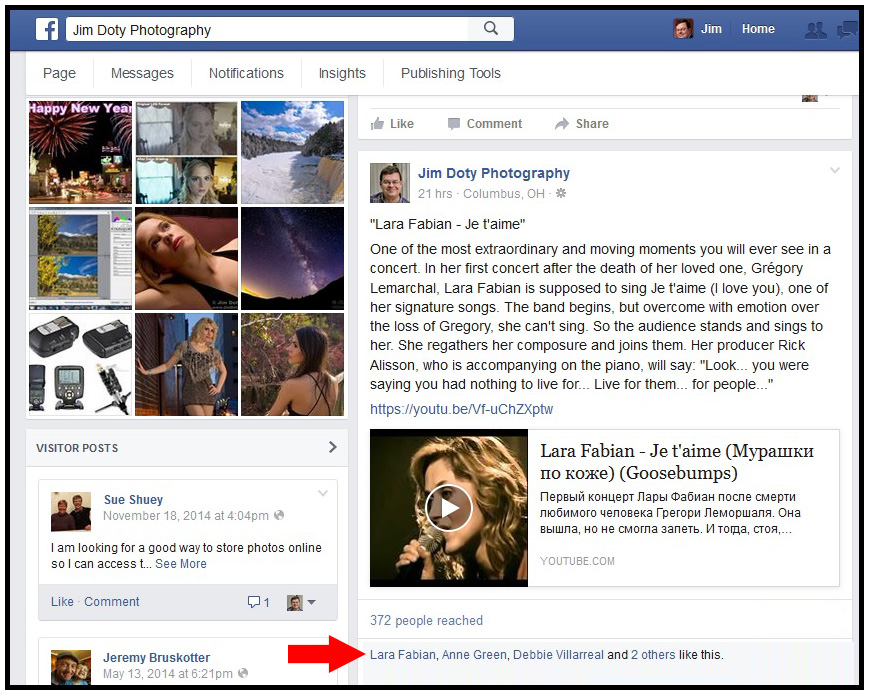Open Happy New Year fireworks photo

(x=80, y=152)
